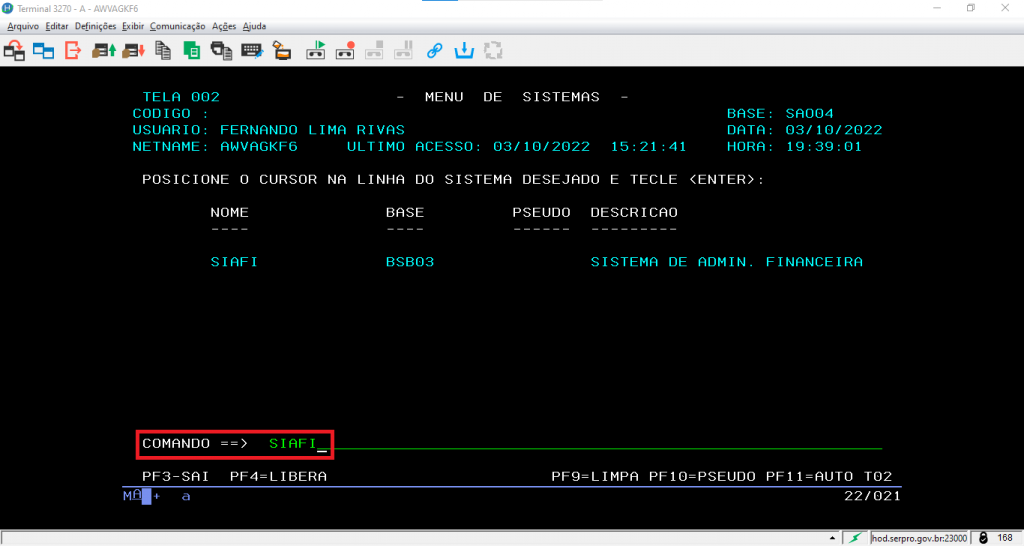The image size is (1024, 546).
Task: Click the play macro icon
Action: [316, 49]
